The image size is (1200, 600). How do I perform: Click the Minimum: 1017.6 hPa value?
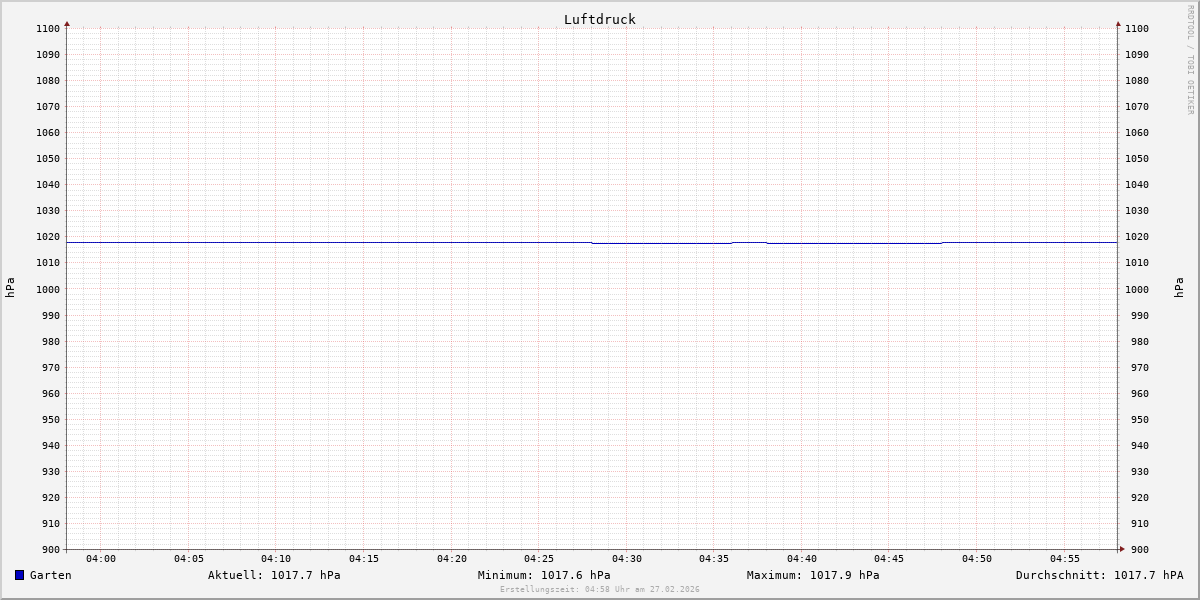(544, 575)
